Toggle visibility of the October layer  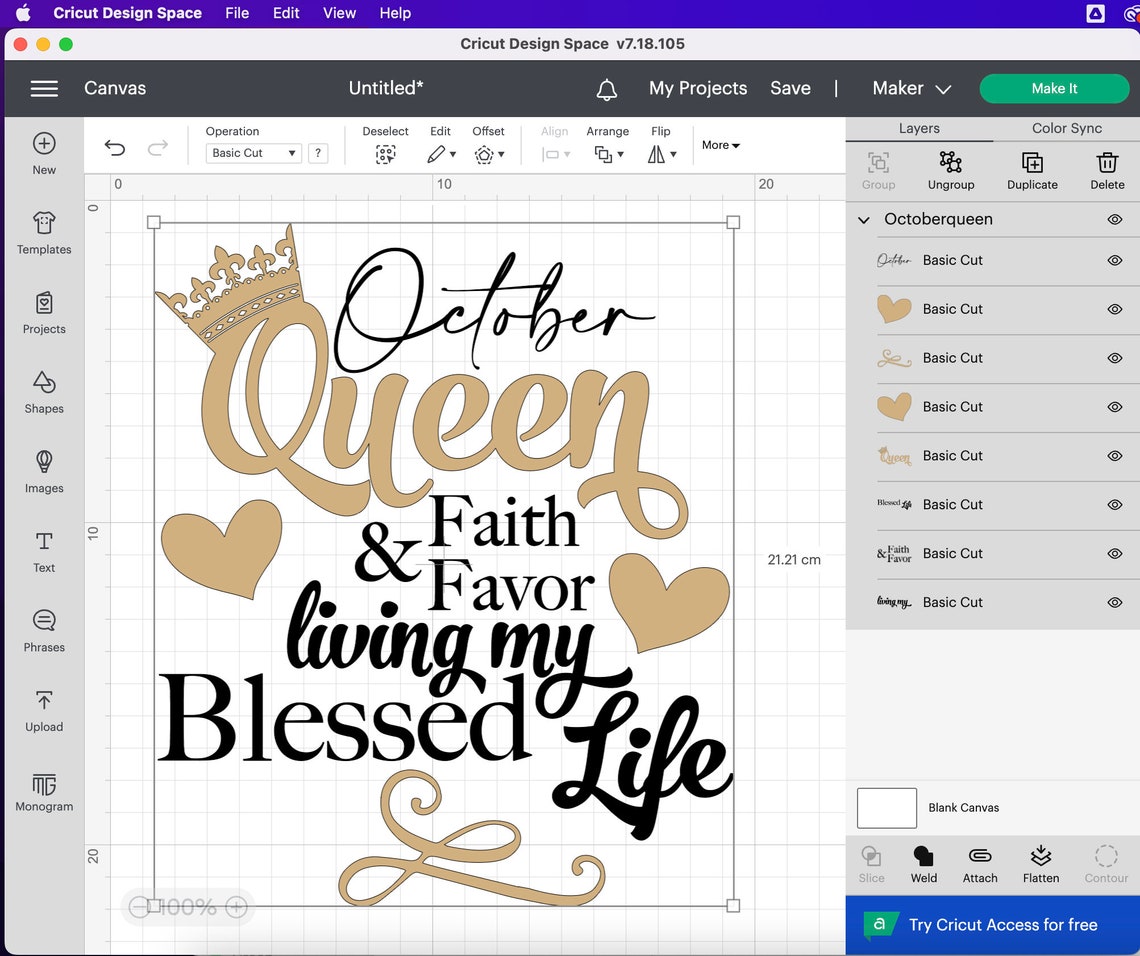pyautogui.click(x=1114, y=260)
